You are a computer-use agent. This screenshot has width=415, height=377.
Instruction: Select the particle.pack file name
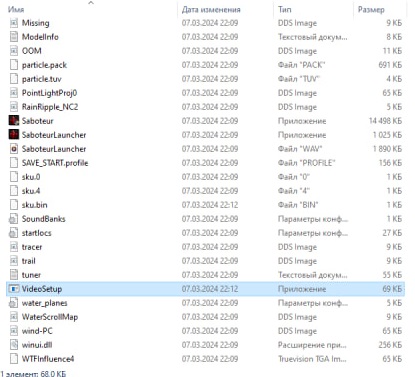click(x=44, y=65)
